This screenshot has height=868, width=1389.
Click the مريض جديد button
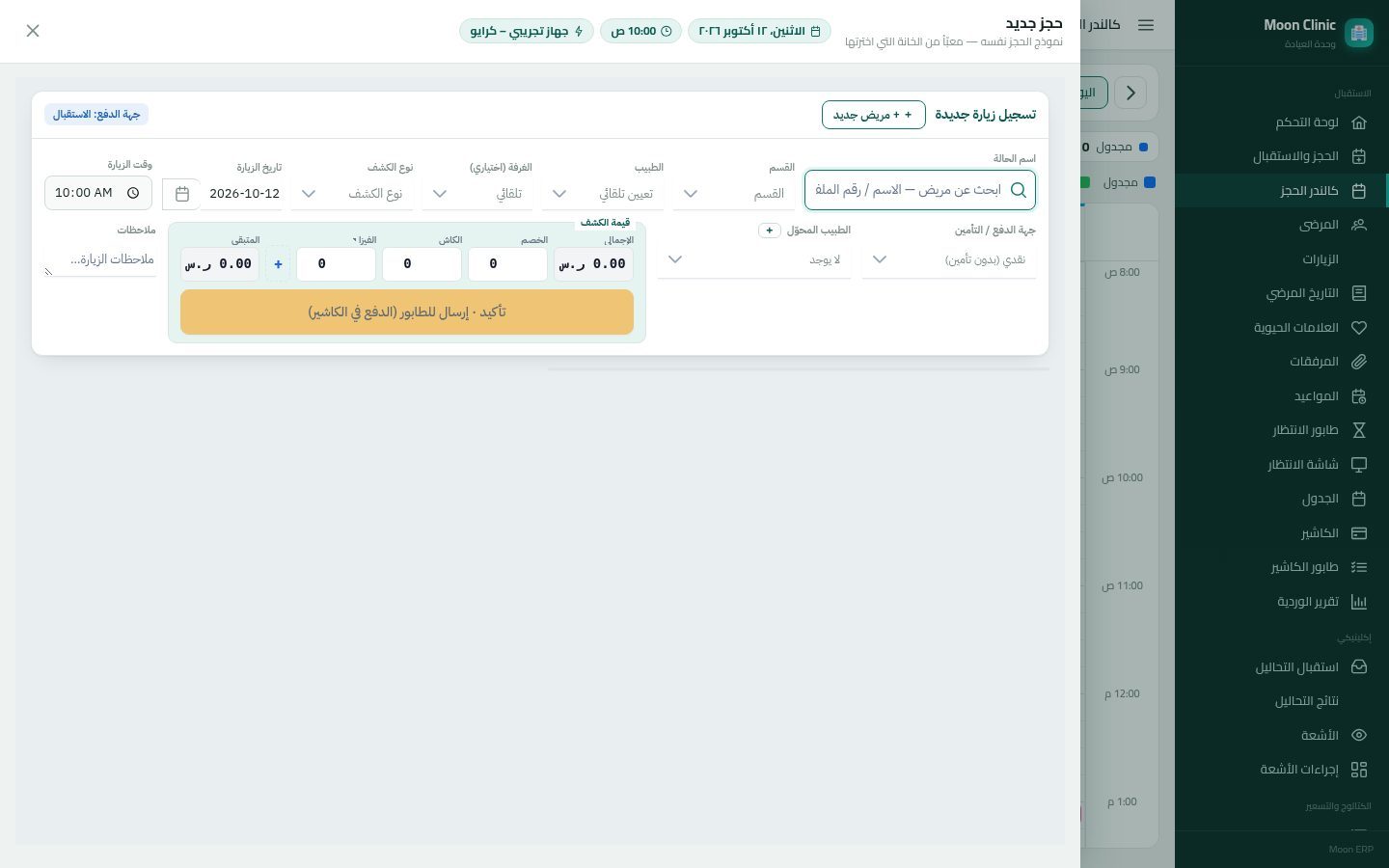874,115
